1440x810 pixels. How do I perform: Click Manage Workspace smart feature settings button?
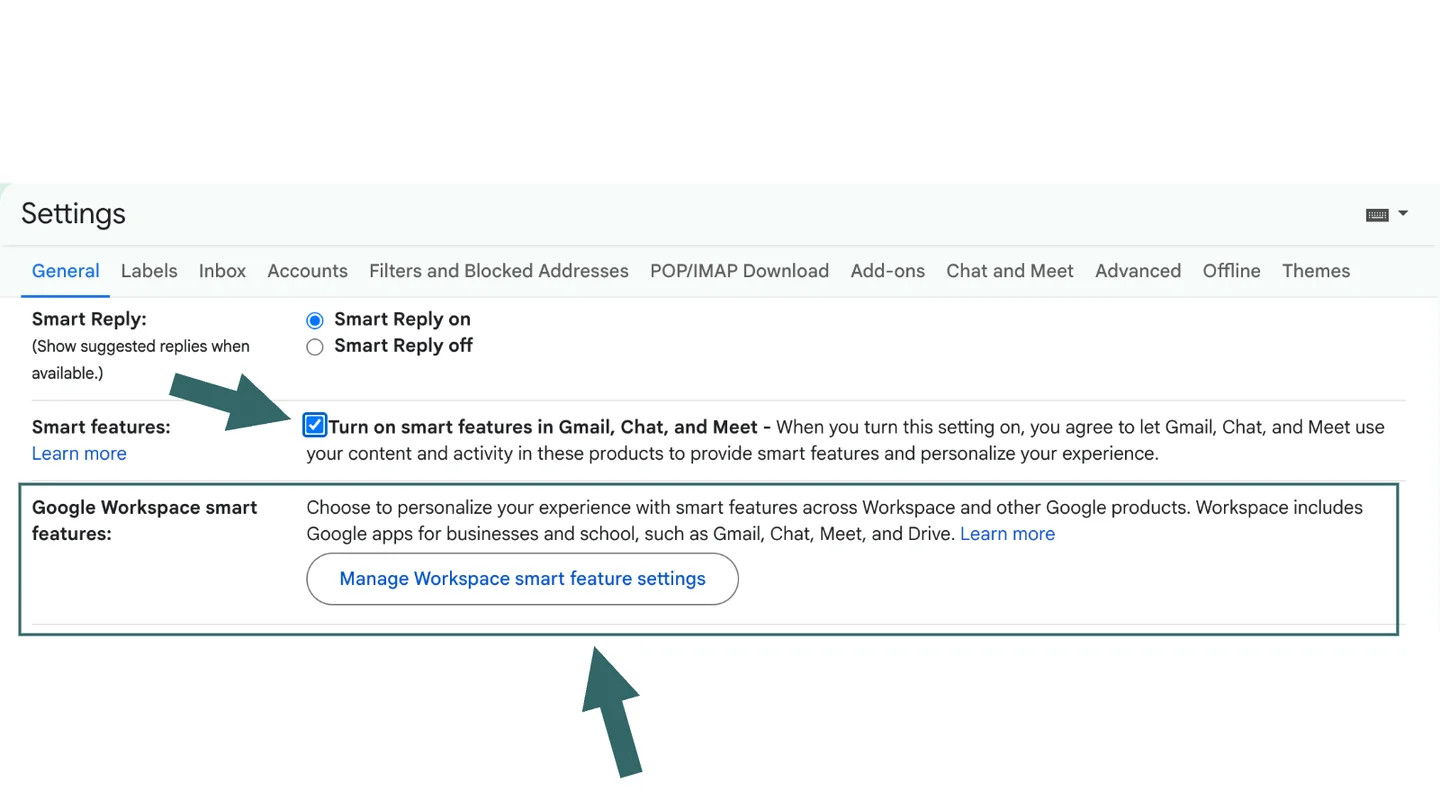(522, 579)
